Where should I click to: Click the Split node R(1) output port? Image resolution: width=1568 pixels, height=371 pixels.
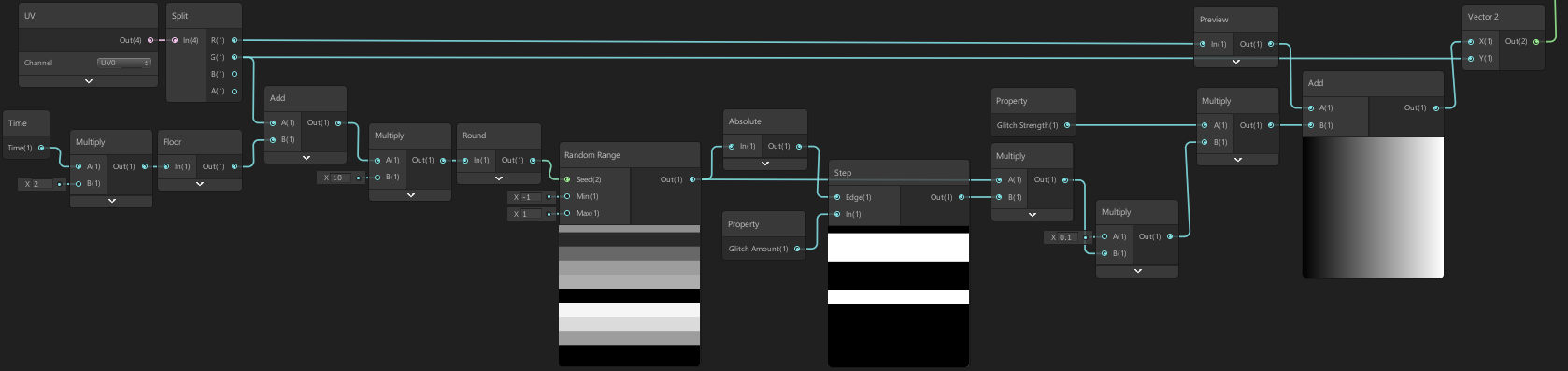point(235,40)
